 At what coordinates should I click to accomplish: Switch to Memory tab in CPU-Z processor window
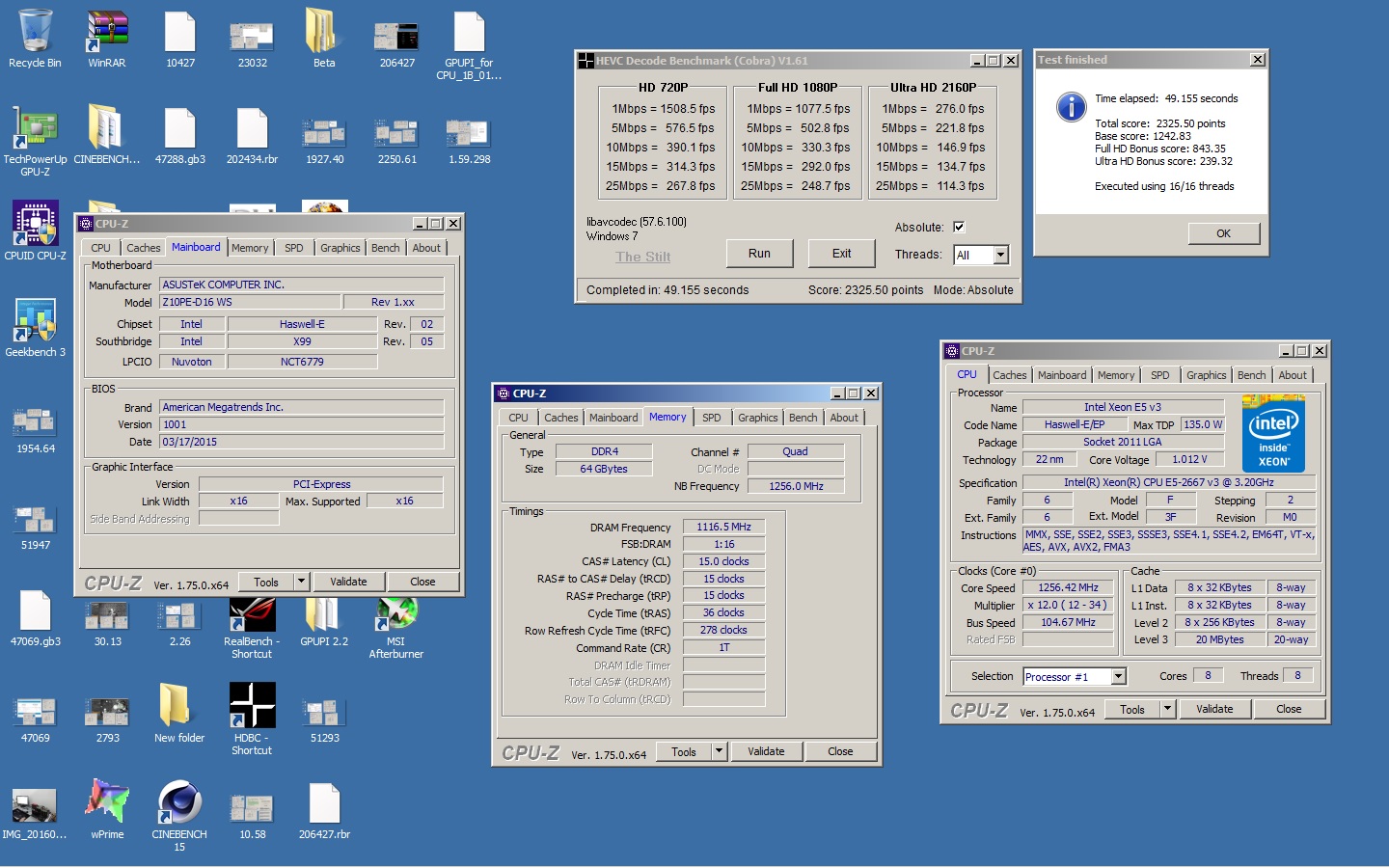click(x=1116, y=375)
